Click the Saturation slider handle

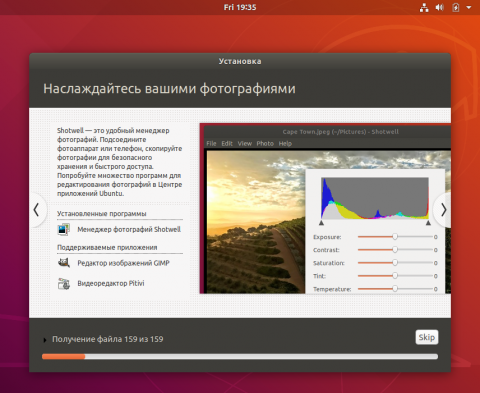tap(395, 263)
